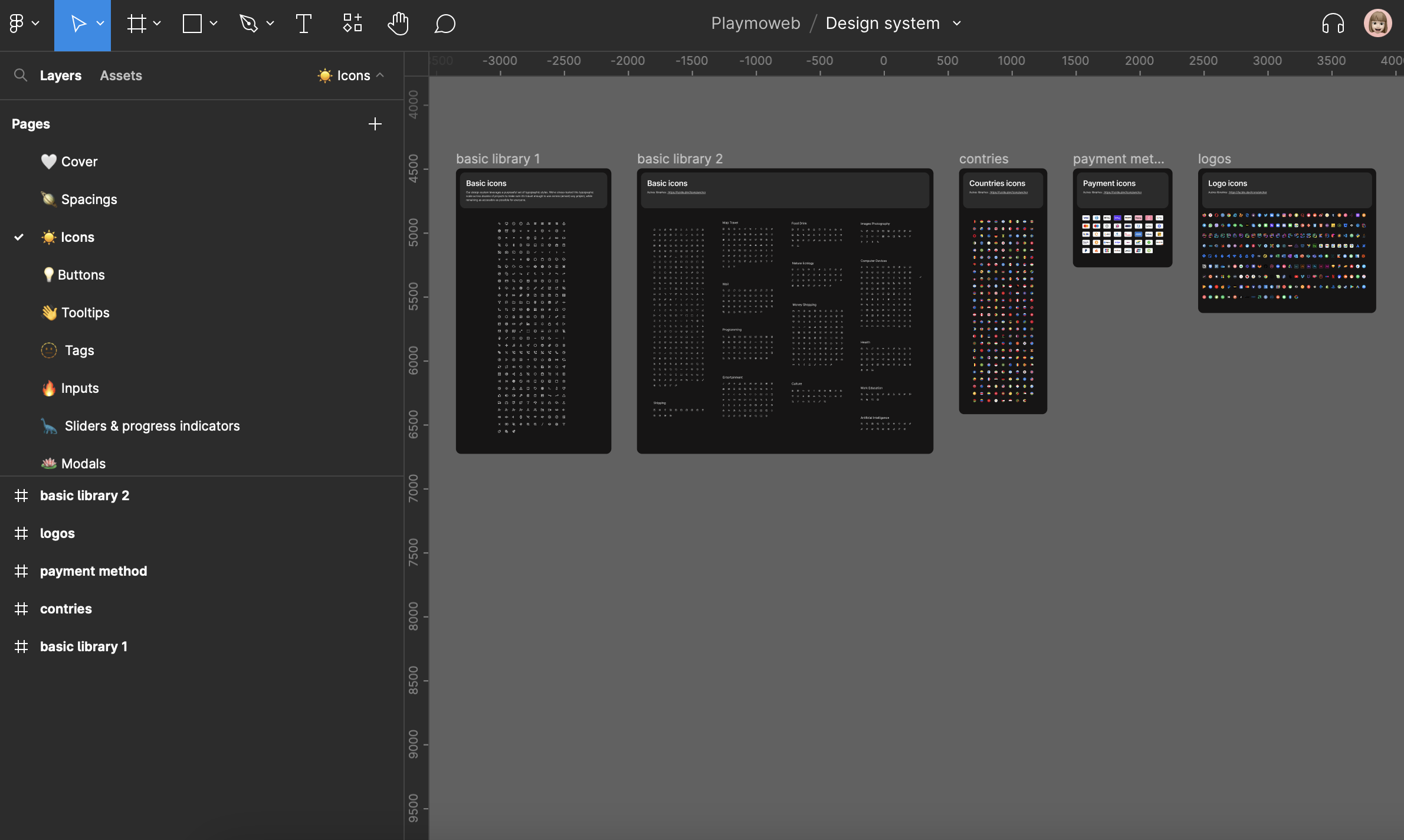Add a new page with plus button
1404x840 pixels.
(375, 124)
